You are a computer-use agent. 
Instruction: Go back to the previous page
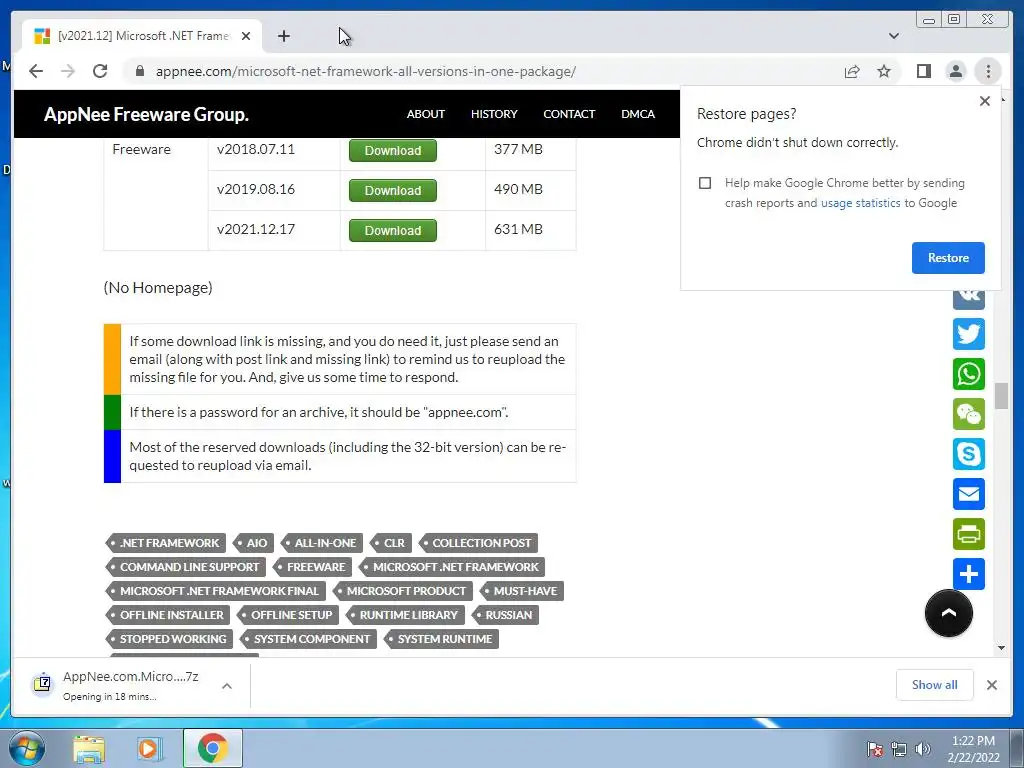(x=36, y=71)
